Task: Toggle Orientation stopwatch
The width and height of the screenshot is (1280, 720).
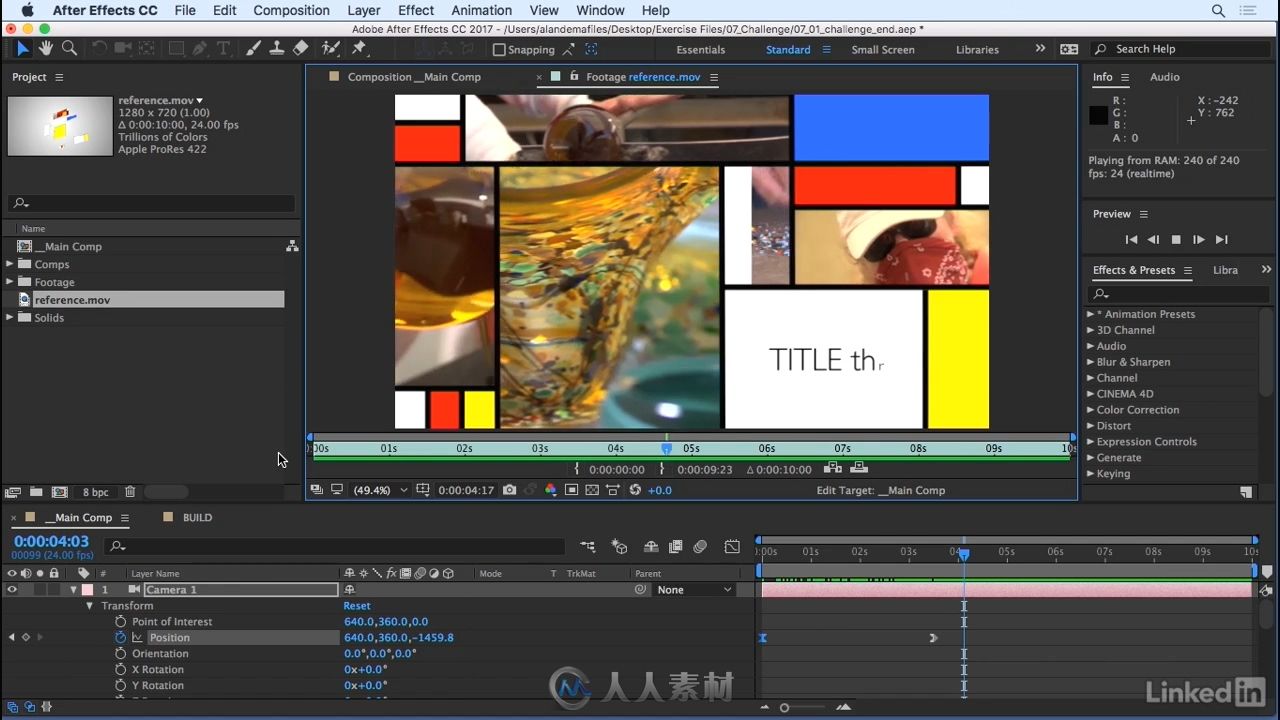Action: click(x=121, y=654)
